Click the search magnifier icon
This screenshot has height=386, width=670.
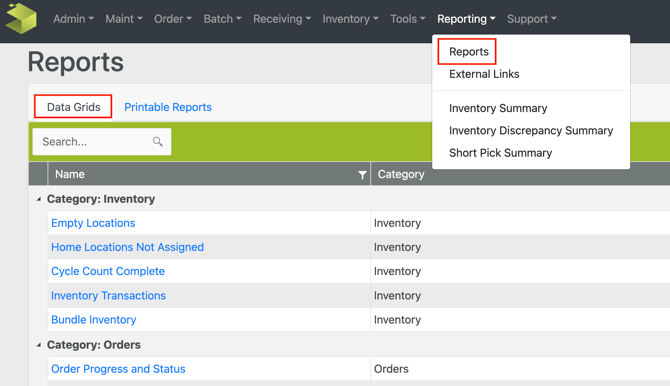(158, 141)
